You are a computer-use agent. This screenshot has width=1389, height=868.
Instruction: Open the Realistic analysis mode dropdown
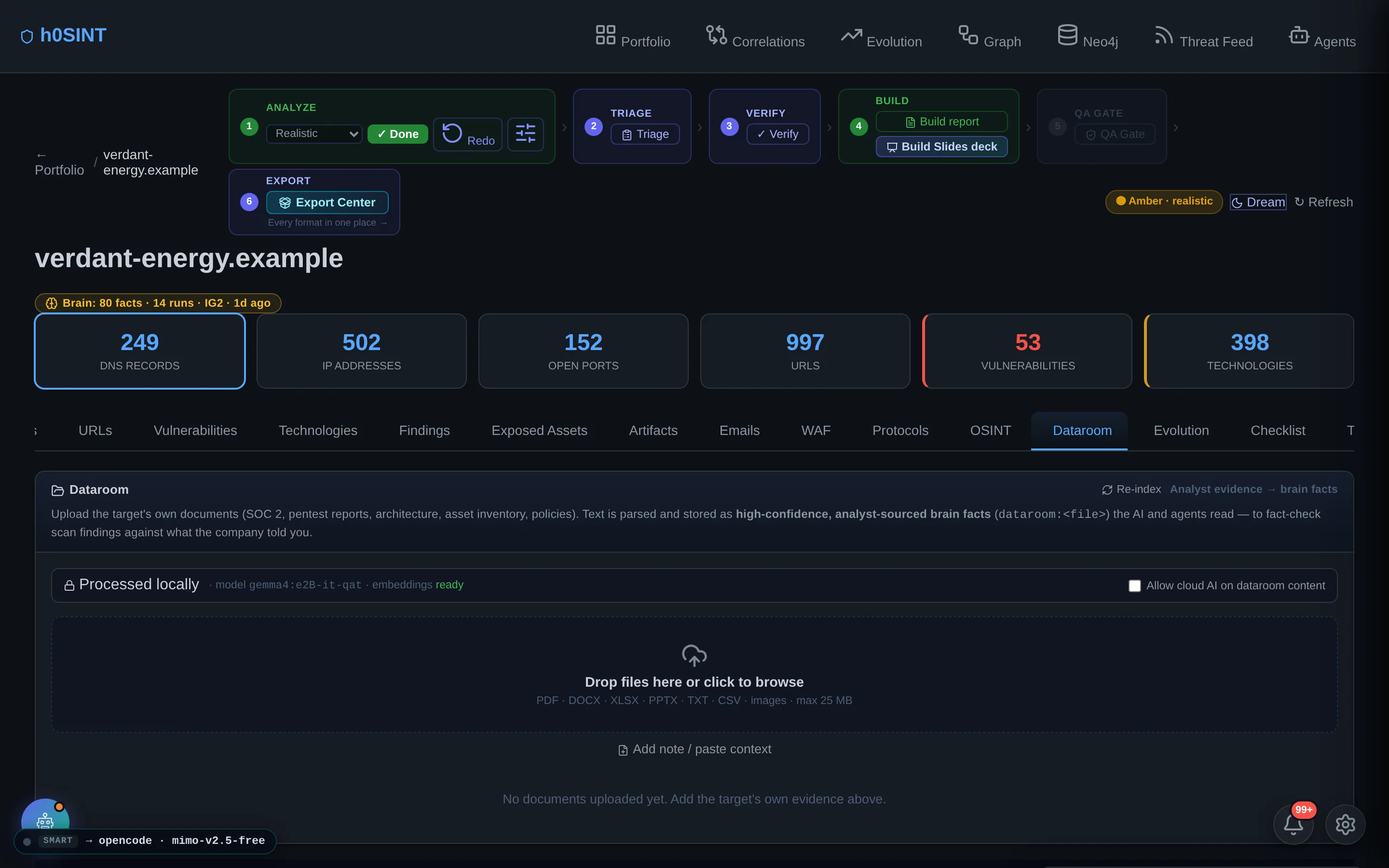[314, 134]
